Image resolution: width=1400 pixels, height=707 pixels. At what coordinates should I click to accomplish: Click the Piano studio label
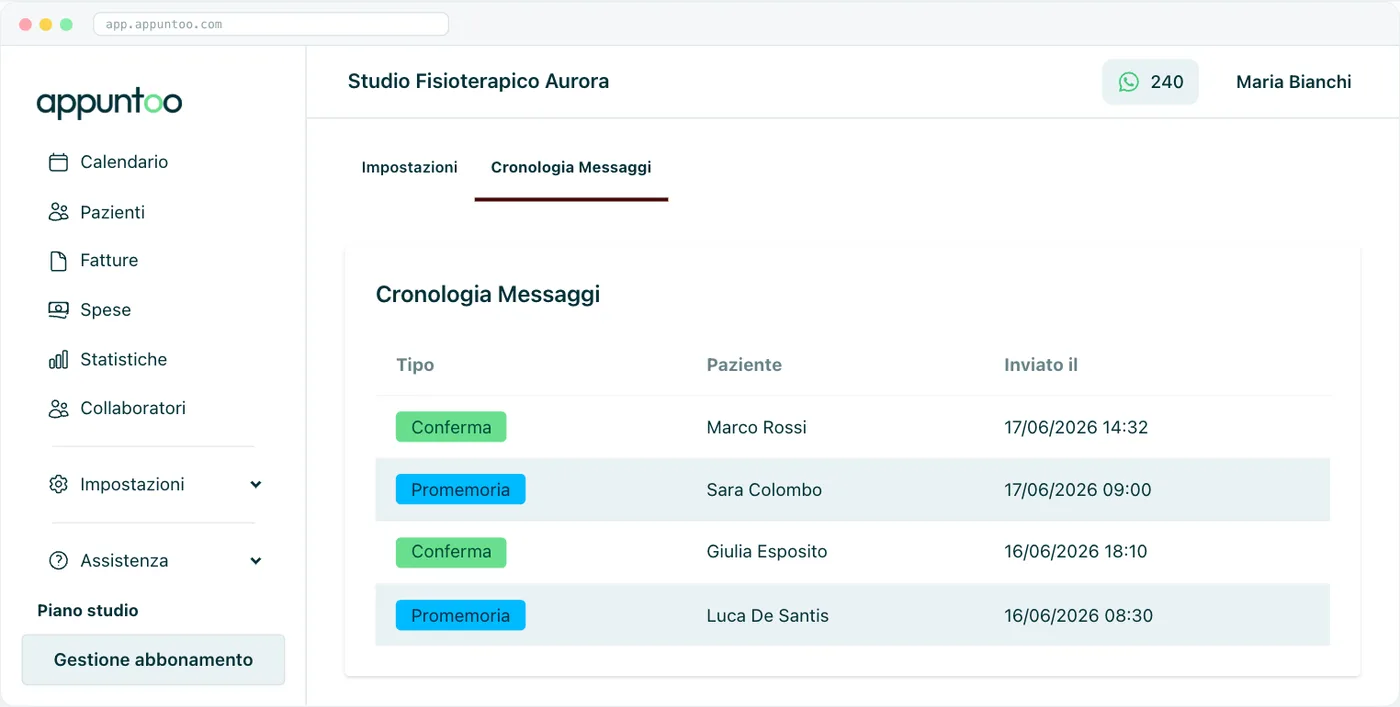point(88,611)
